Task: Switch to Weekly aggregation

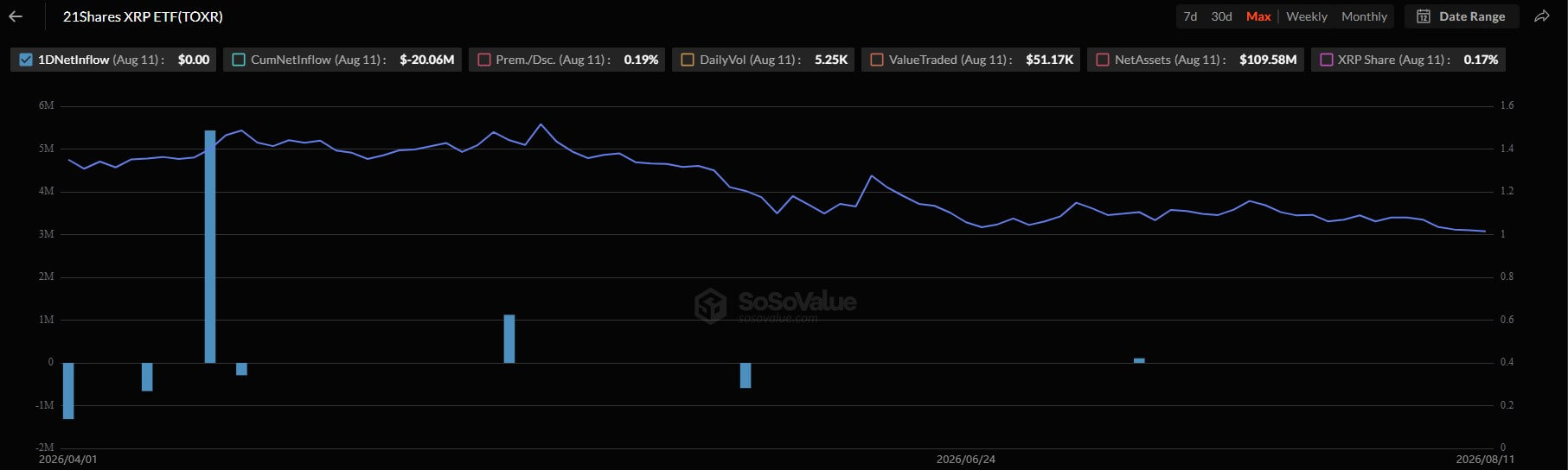Action: (1306, 16)
